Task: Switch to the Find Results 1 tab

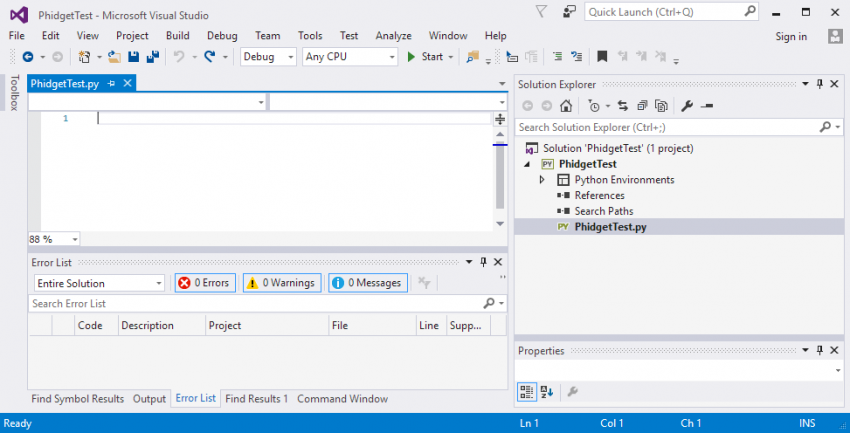Action: (256, 399)
